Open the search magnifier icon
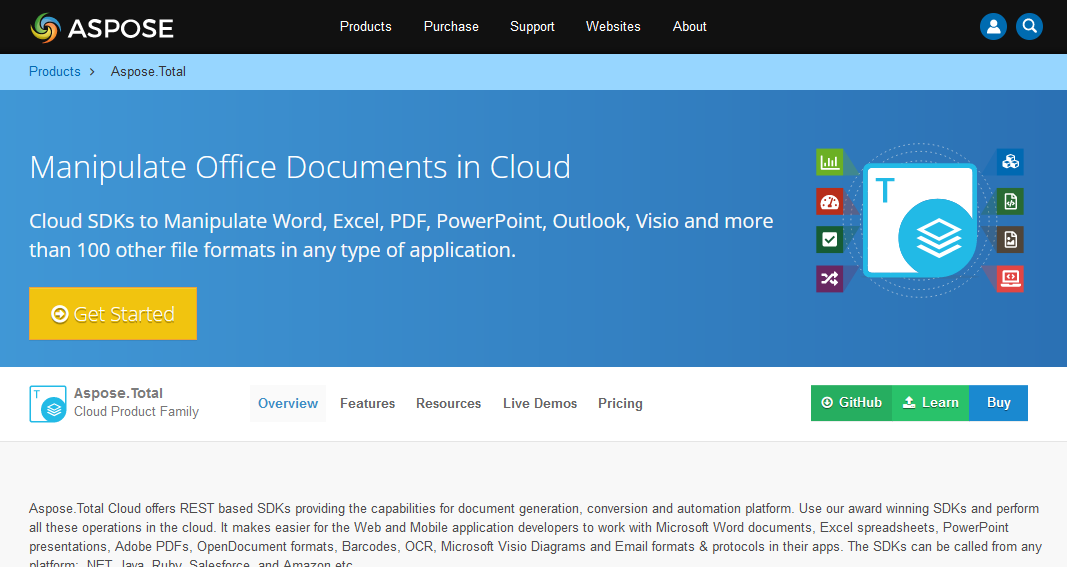 pyautogui.click(x=1029, y=27)
